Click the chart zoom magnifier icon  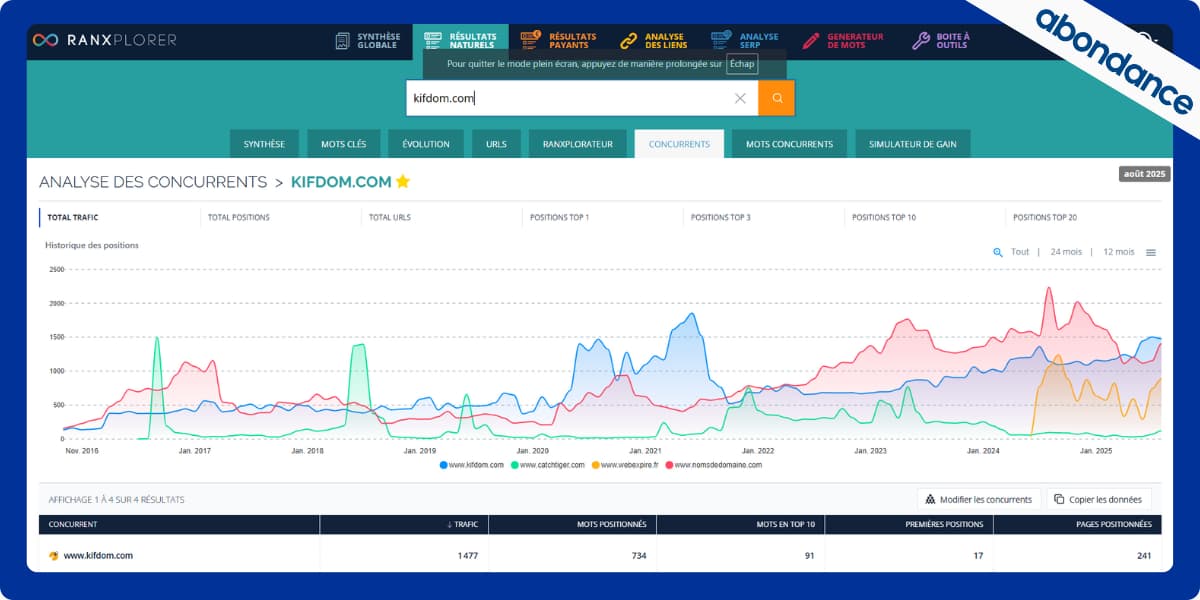tap(997, 252)
